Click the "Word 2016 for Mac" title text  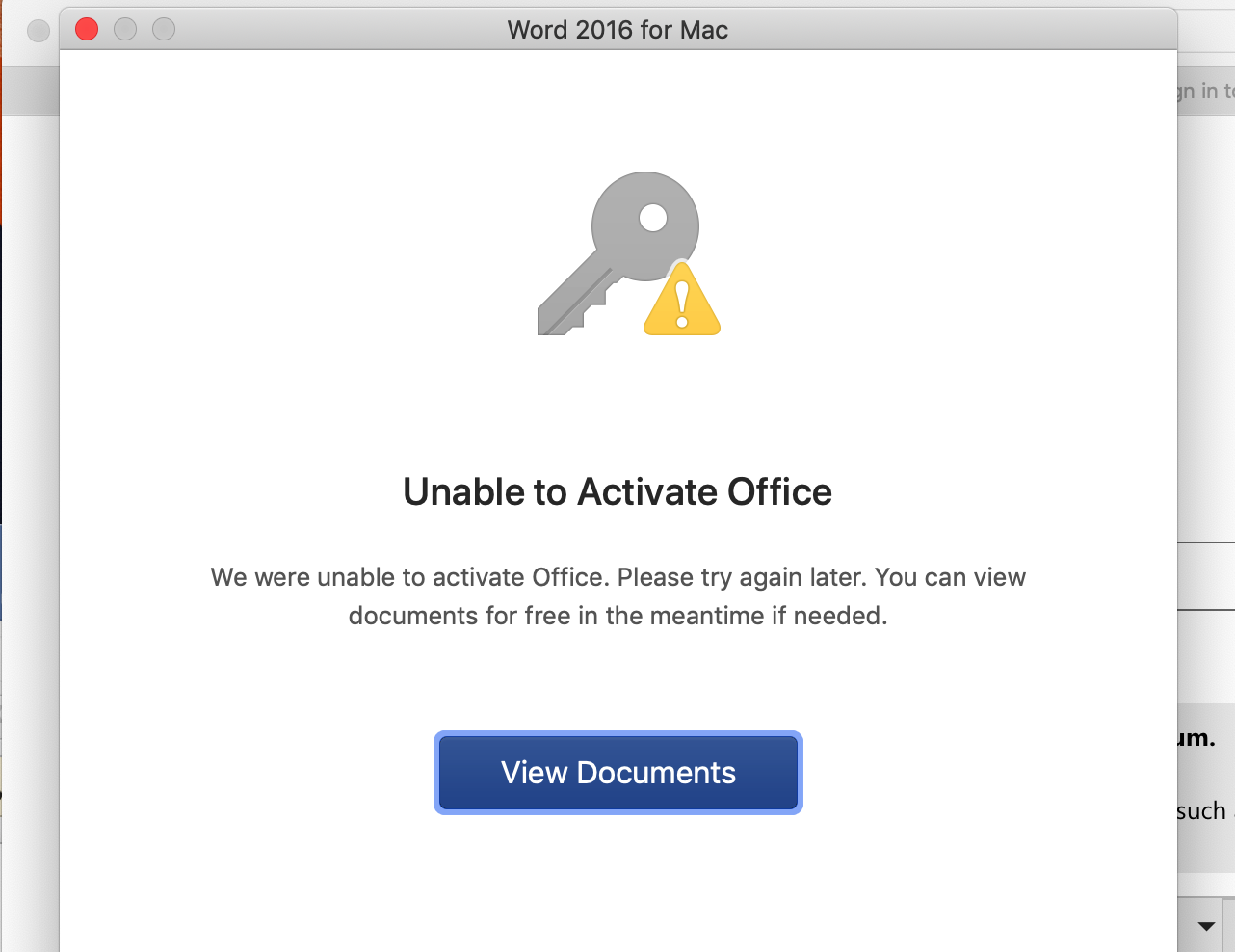[x=617, y=30]
